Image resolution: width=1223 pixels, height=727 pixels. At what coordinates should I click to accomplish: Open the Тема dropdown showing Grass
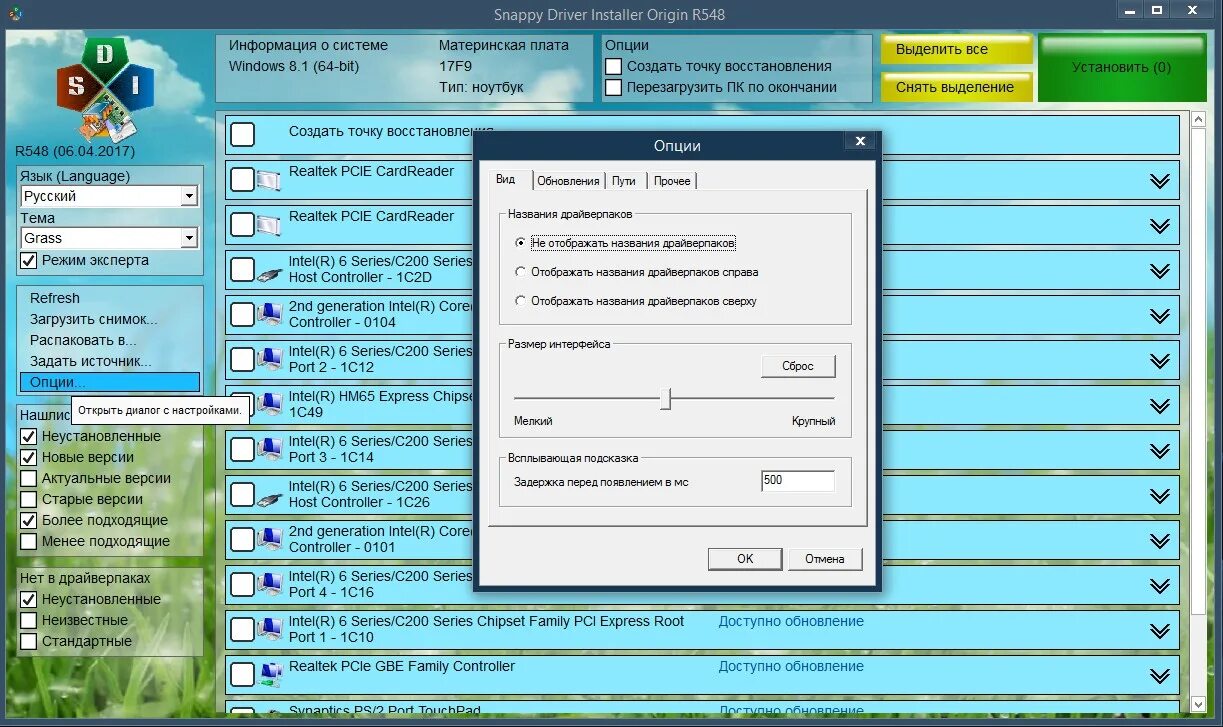189,238
